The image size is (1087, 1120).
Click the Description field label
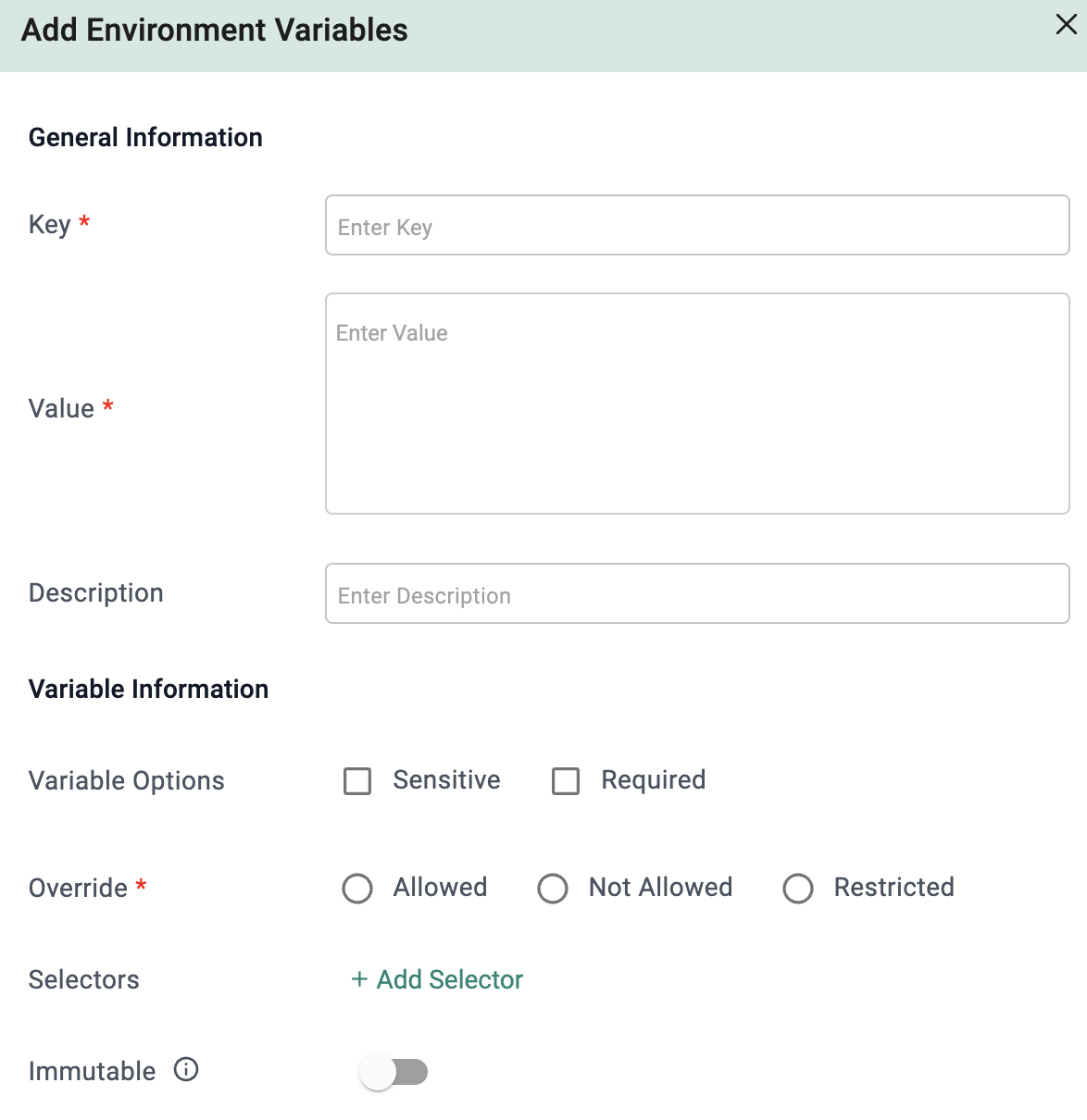(x=96, y=593)
